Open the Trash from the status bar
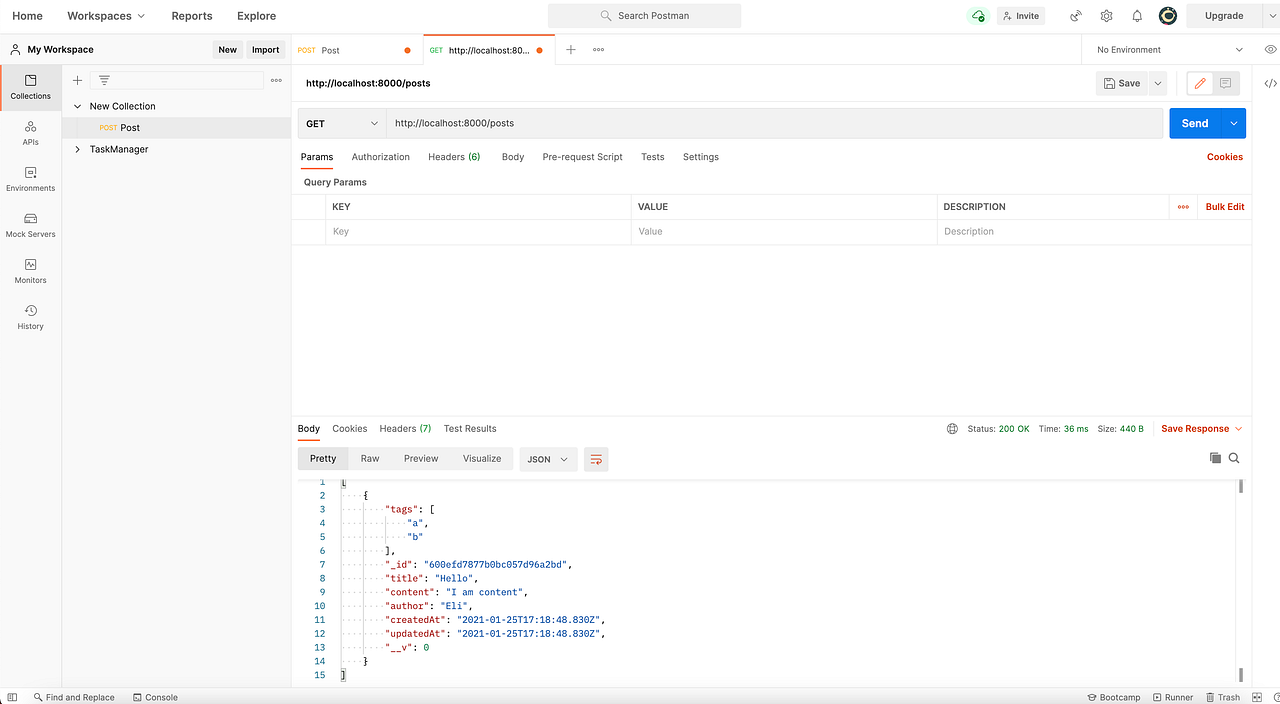 [1223, 697]
